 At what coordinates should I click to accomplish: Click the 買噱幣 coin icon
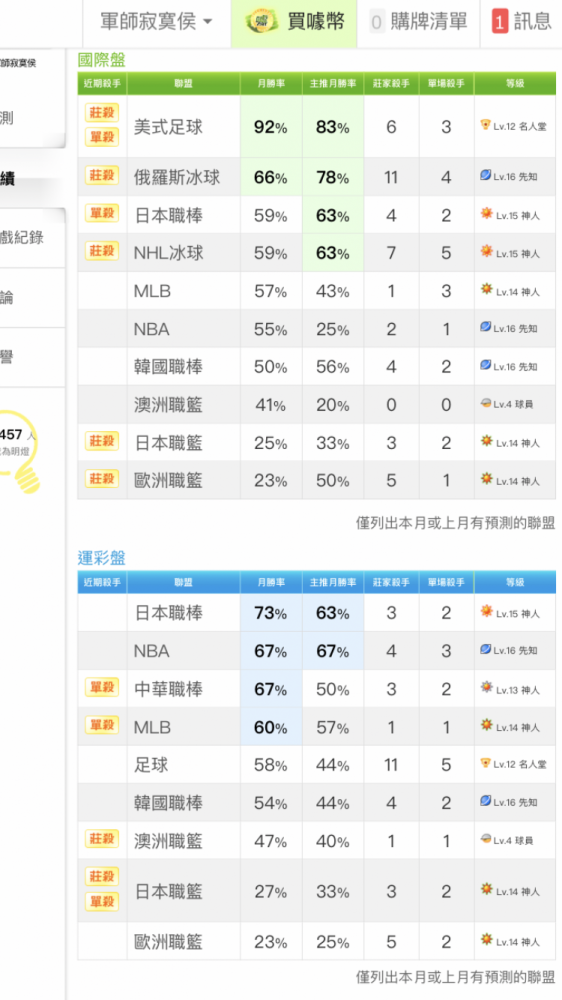(x=262, y=22)
